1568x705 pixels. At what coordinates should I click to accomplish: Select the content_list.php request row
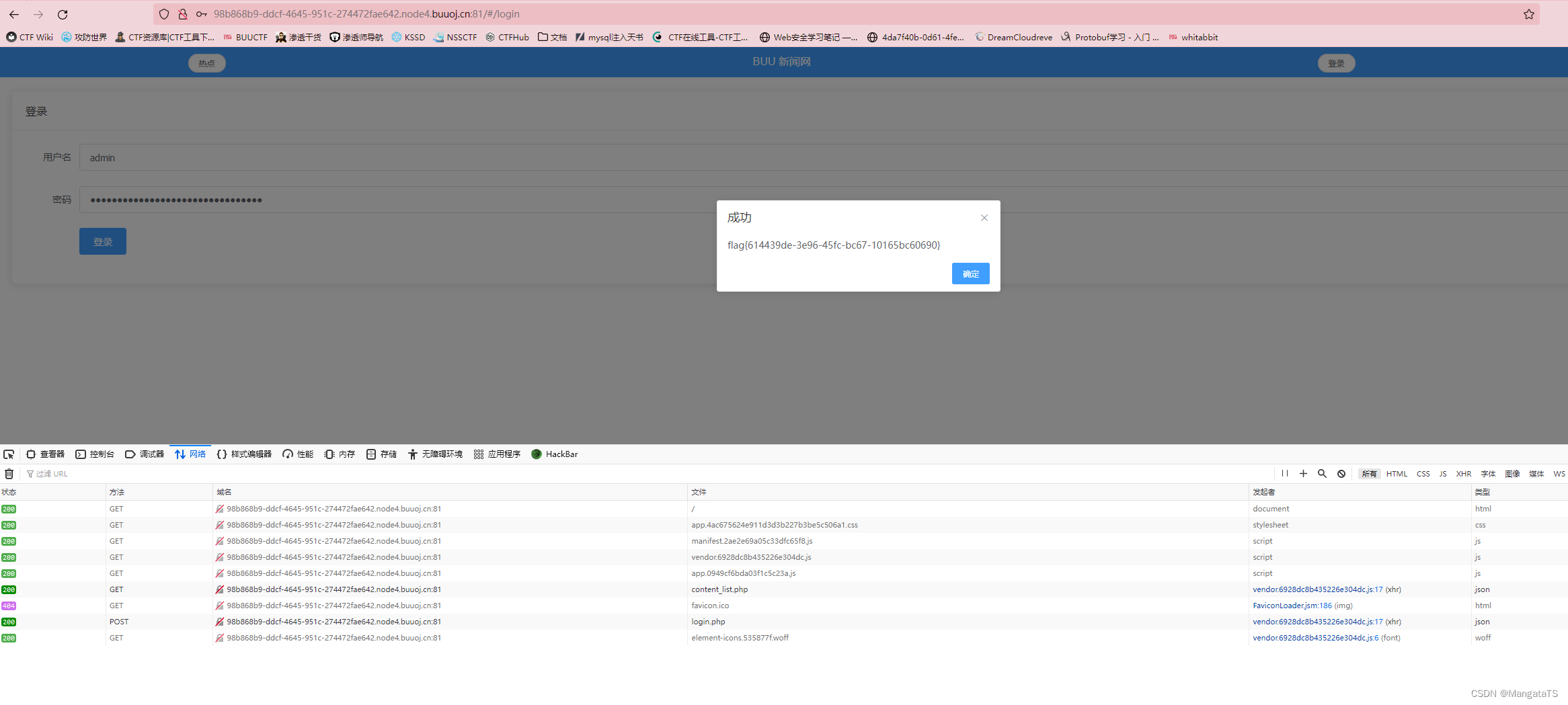click(784, 589)
